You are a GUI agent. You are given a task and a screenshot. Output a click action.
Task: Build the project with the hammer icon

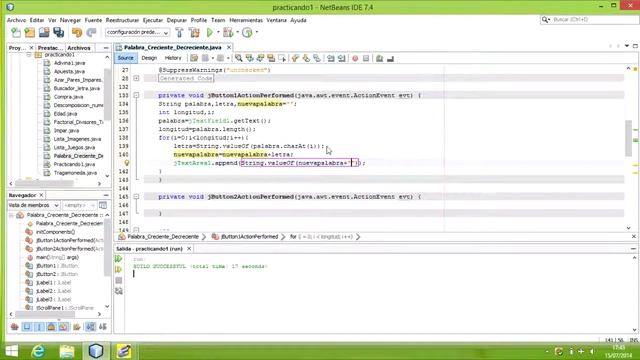pos(179,32)
